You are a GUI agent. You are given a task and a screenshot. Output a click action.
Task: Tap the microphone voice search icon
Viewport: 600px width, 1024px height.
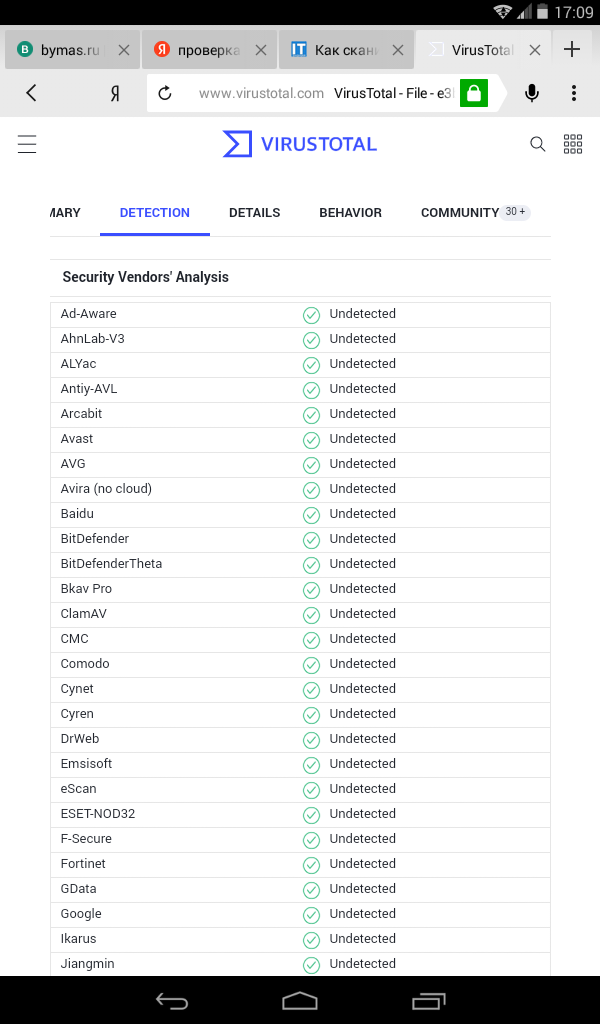point(532,93)
